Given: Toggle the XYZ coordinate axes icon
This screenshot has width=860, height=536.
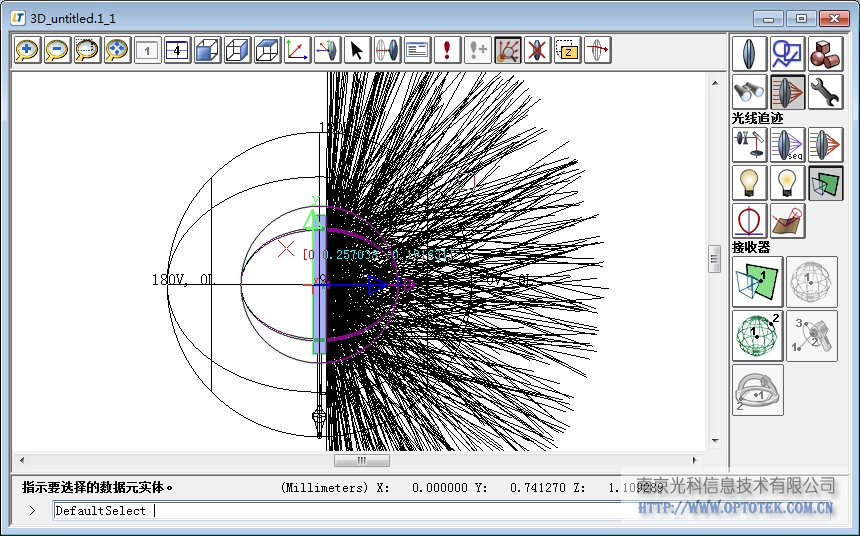Looking at the screenshot, I should click(297, 50).
